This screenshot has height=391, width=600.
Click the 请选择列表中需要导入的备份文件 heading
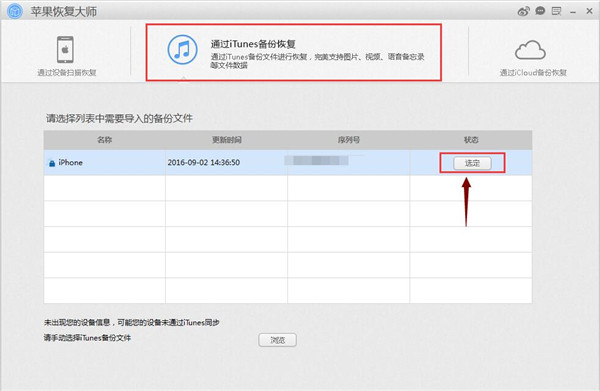[x=119, y=118]
